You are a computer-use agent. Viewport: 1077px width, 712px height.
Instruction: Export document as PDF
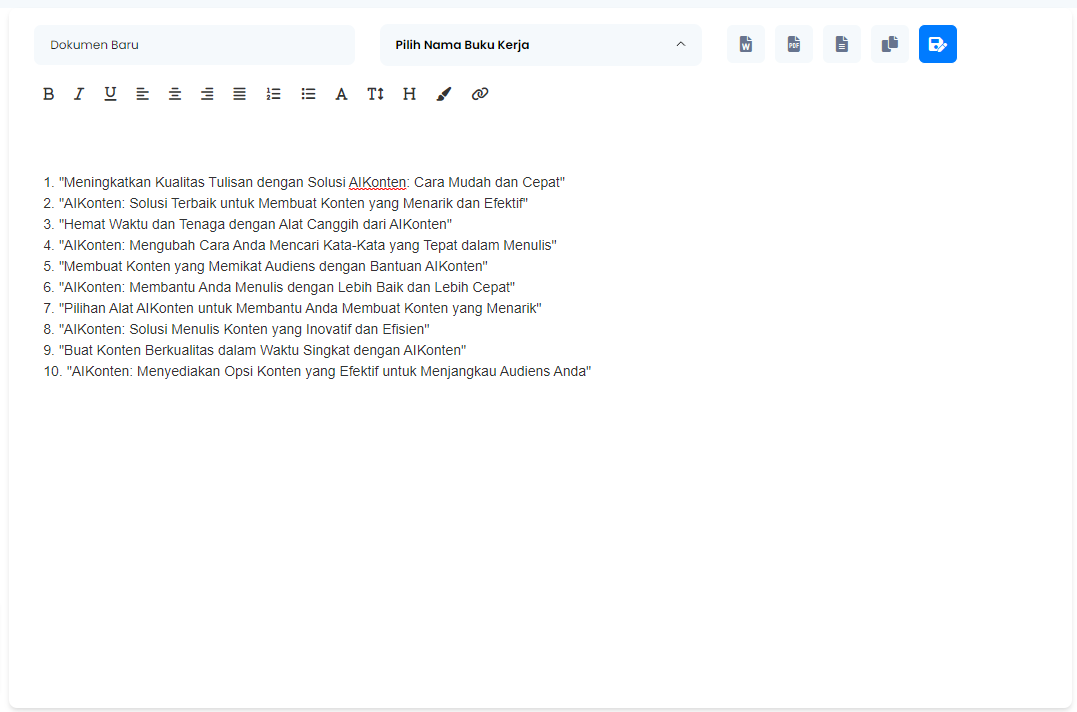click(793, 44)
